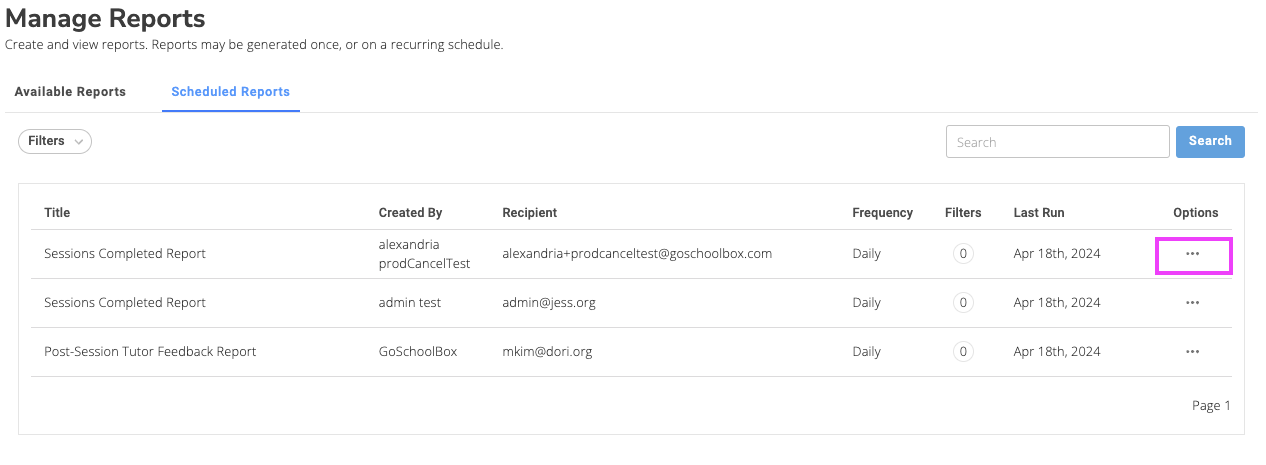Click the Created By column header

pyautogui.click(x=410, y=213)
